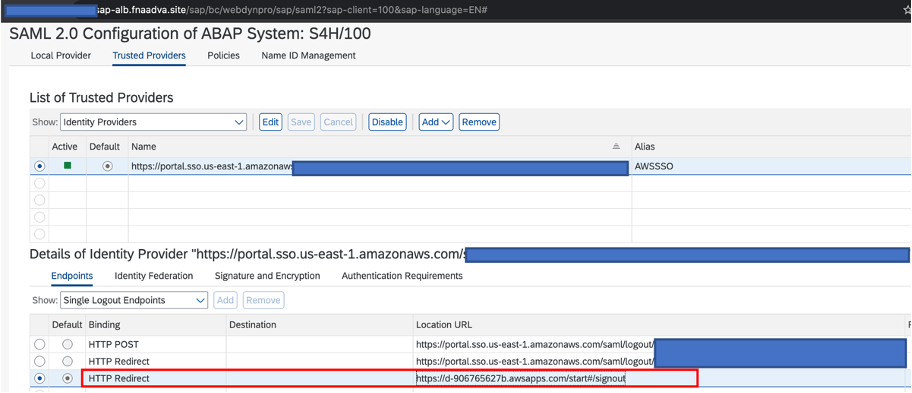912x393 pixels.
Task: Bookmark the page with the star icon
Action: tap(908, 9)
